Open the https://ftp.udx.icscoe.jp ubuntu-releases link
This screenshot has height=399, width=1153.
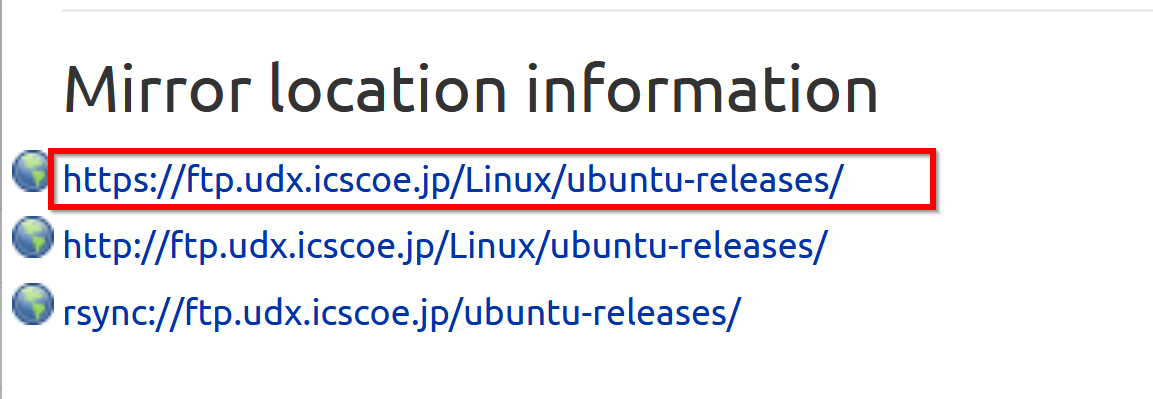point(450,180)
